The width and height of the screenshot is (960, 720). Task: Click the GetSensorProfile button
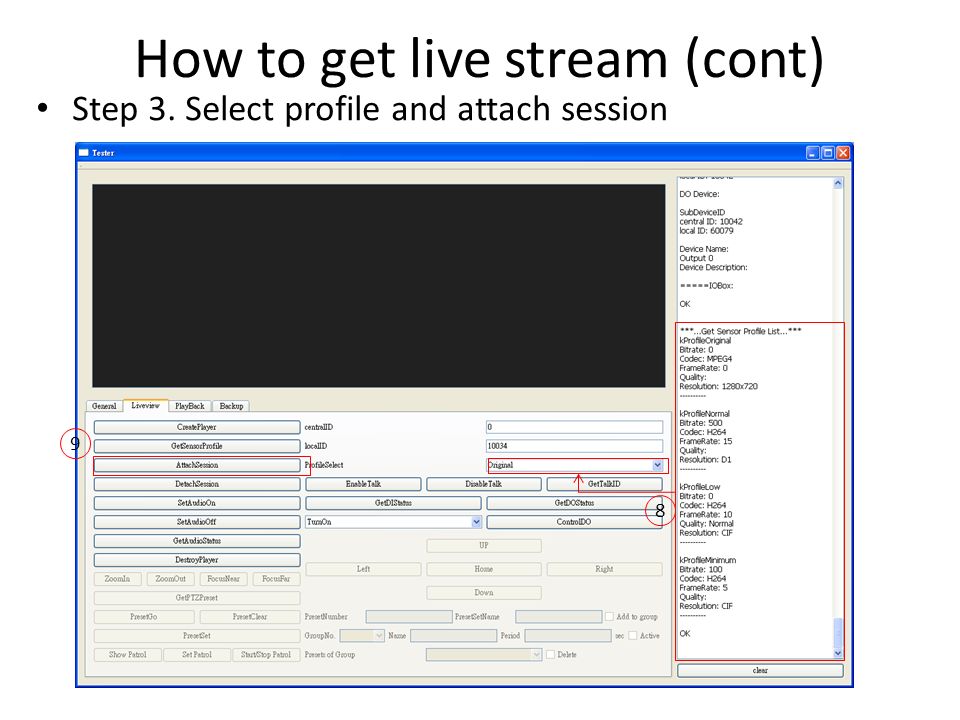click(197, 446)
